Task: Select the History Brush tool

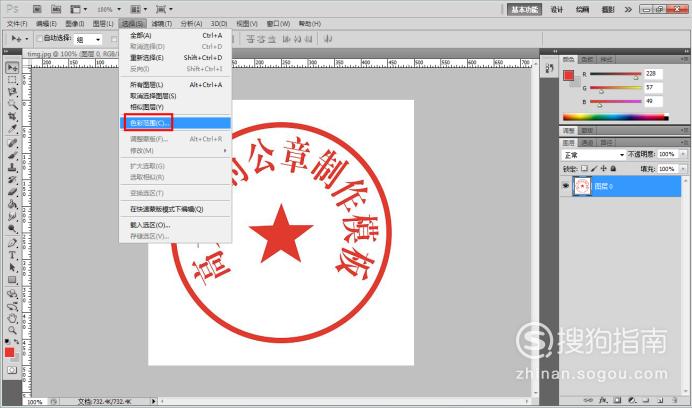Action: [x=12, y=180]
